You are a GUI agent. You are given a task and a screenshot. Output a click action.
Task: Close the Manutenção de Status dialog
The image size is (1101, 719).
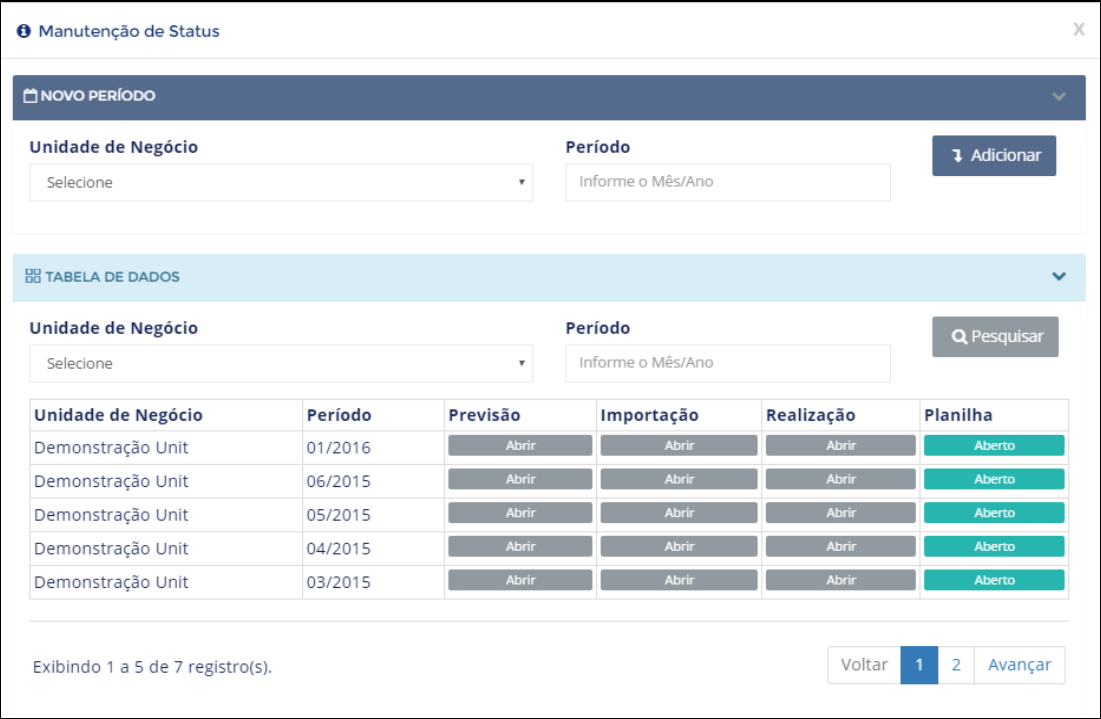coord(1079,29)
